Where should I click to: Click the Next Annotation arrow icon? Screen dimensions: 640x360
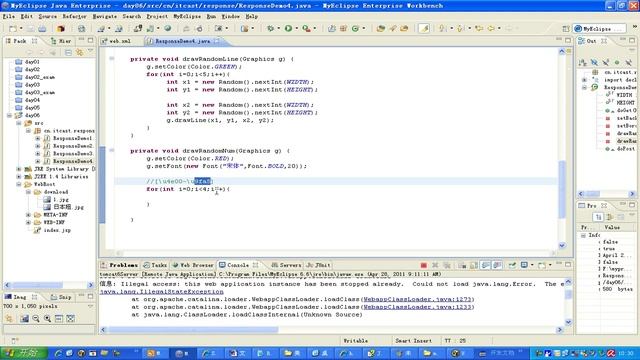[442, 29]
